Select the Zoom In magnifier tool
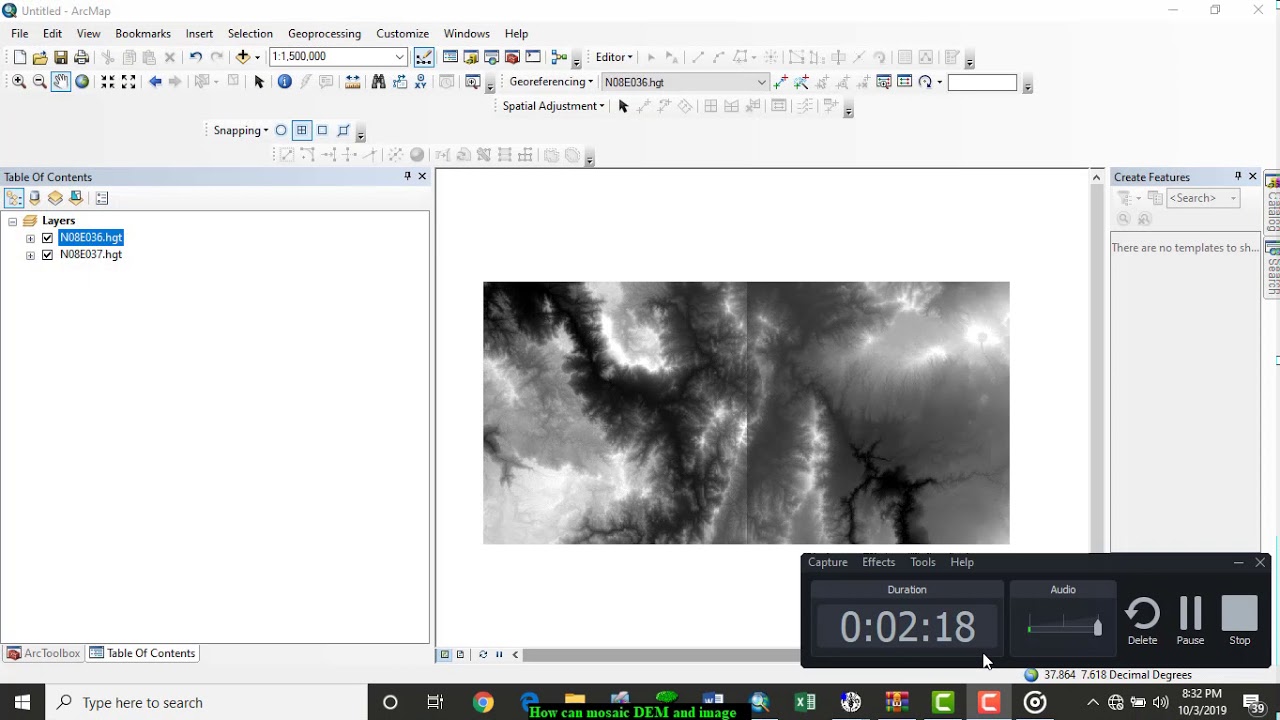 pos(18,82)
